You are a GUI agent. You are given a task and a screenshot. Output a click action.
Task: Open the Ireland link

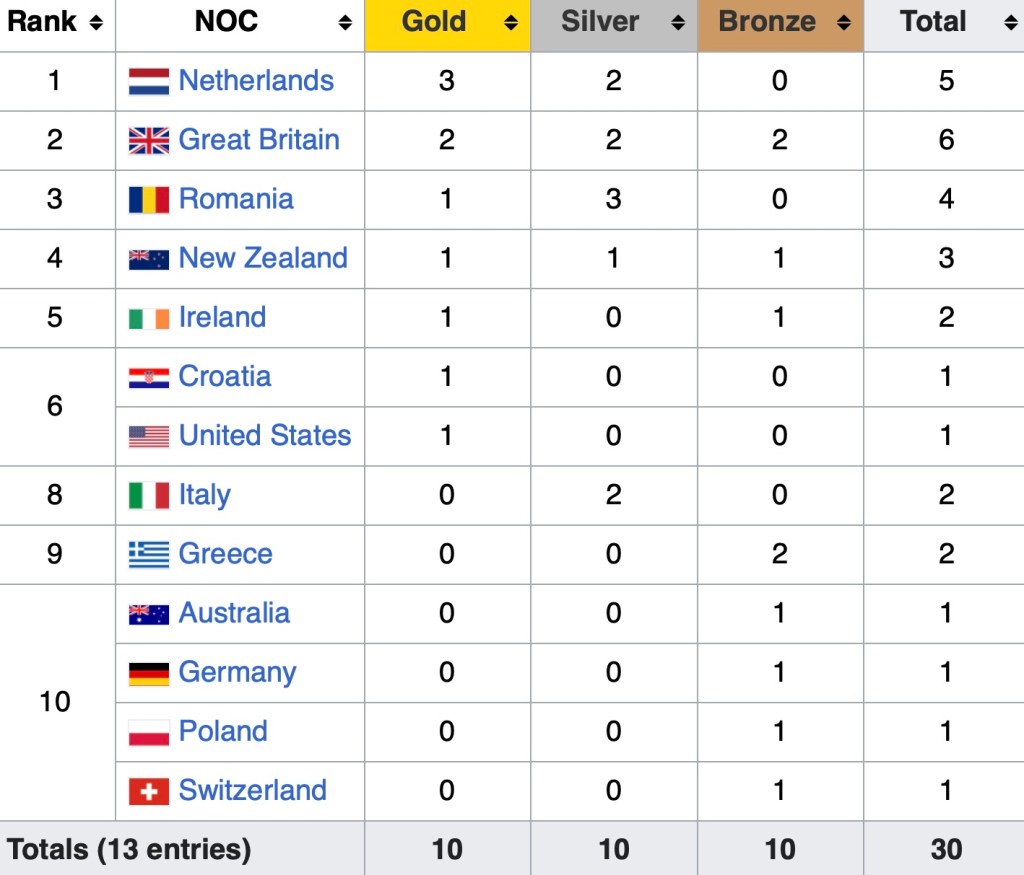click(x=222, y=317)
